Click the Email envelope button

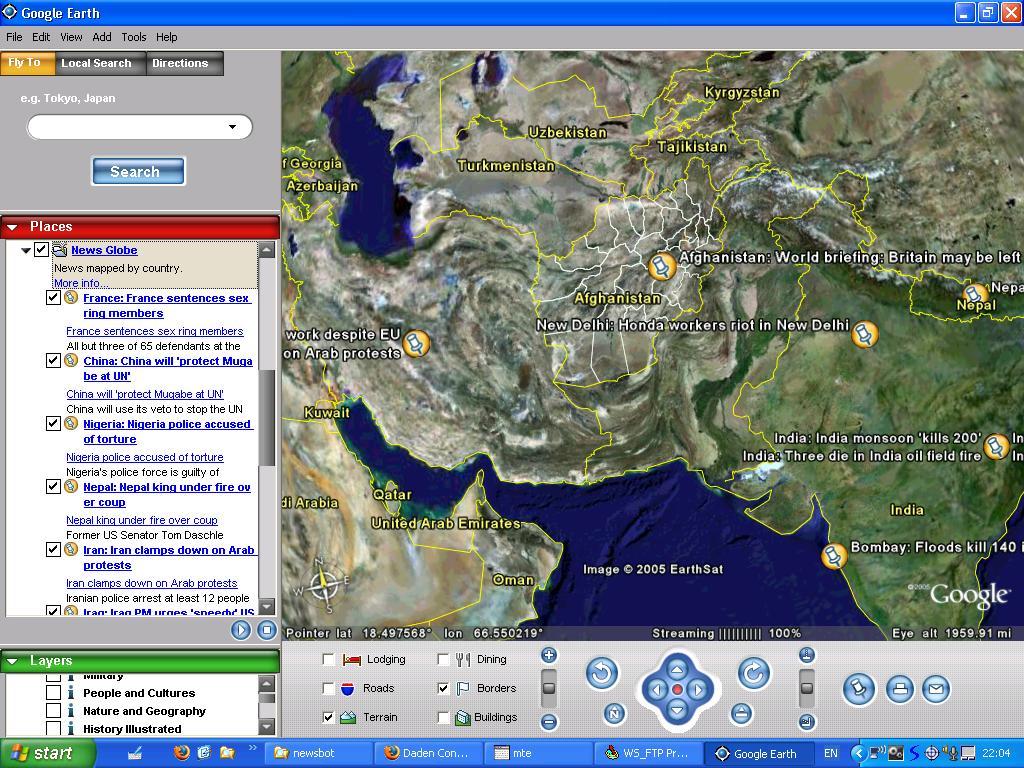tap(936, 689)
